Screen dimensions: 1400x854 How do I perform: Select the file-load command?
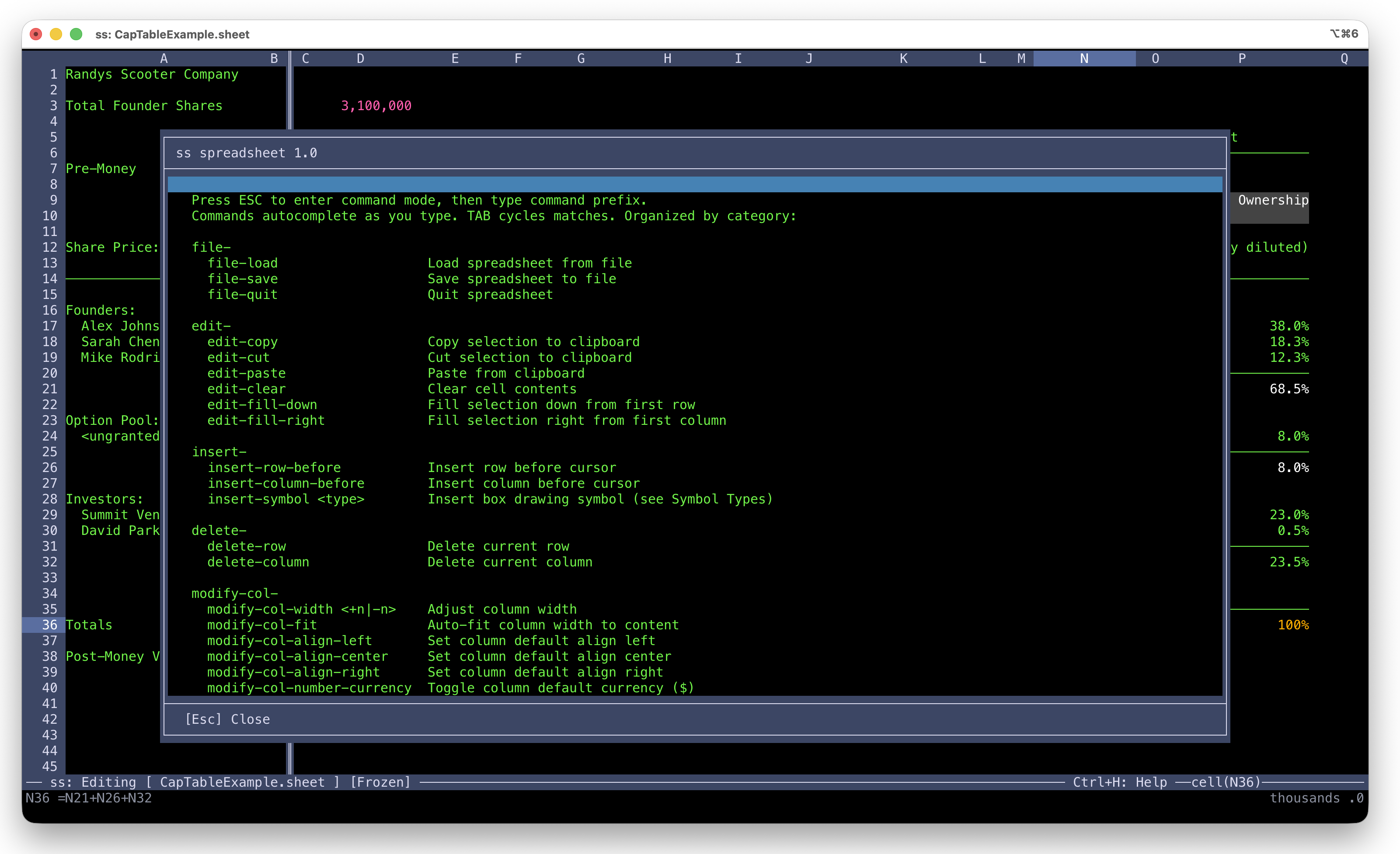click(x=243, y=262)
